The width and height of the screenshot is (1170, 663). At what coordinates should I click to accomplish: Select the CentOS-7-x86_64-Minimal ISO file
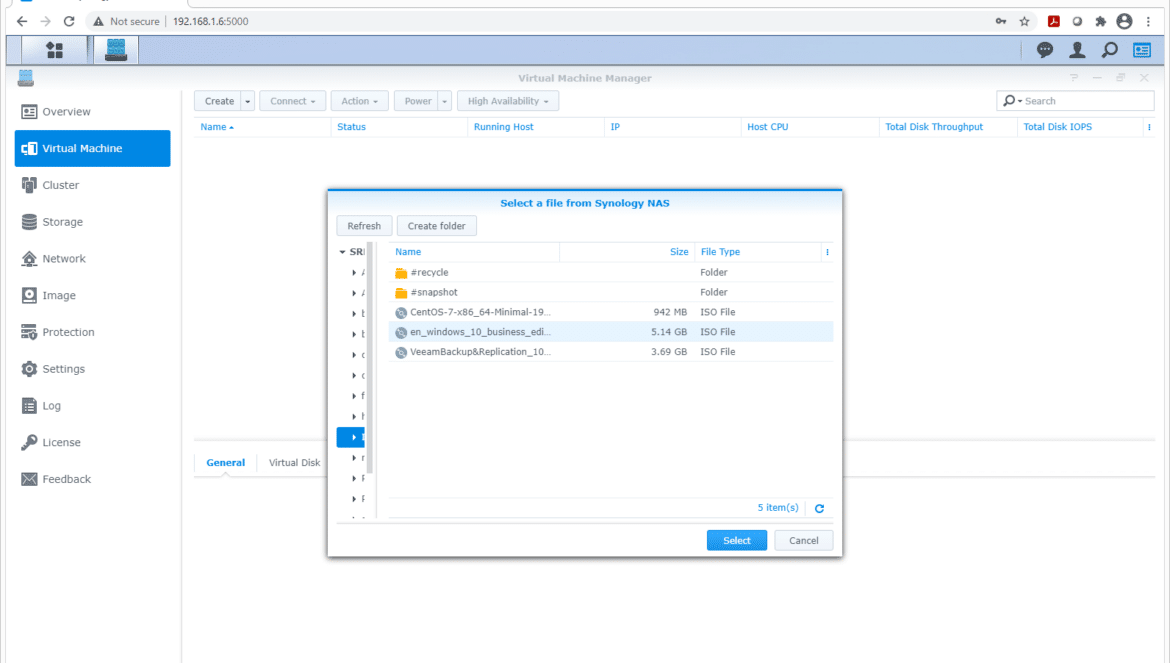610,312
